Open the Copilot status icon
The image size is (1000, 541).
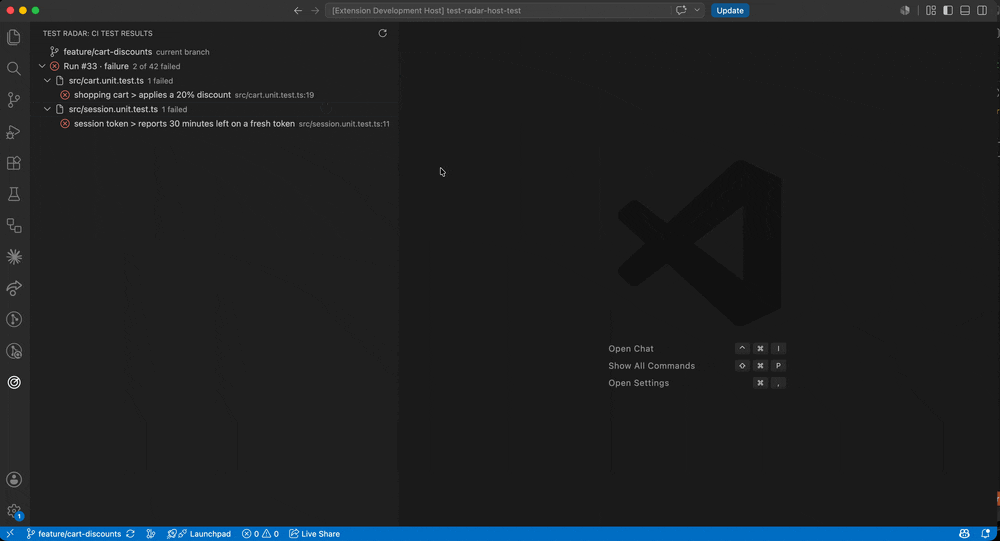click(964, 534)
